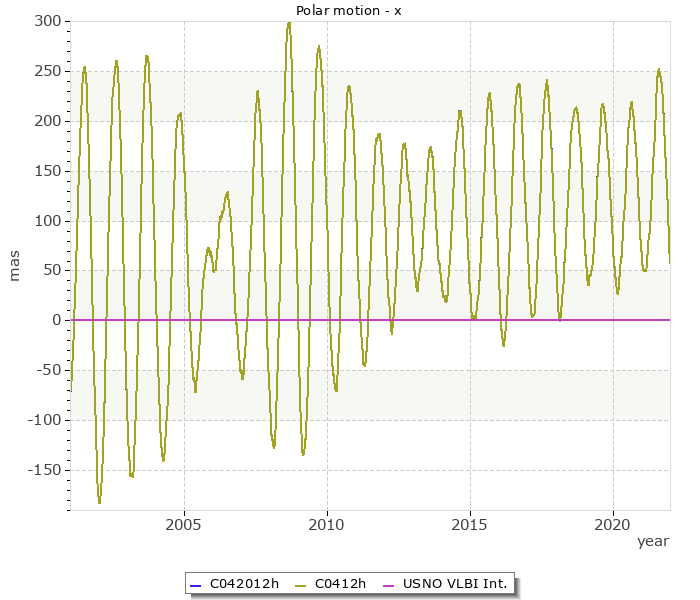Click the 300 value on the y-axis
The height and width of the screenshot is (600, 700).
click(47, 21)
